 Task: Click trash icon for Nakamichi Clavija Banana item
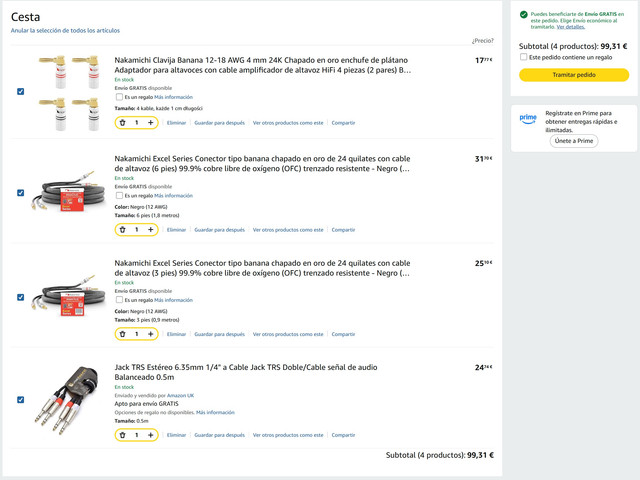[x=122, y=122]
